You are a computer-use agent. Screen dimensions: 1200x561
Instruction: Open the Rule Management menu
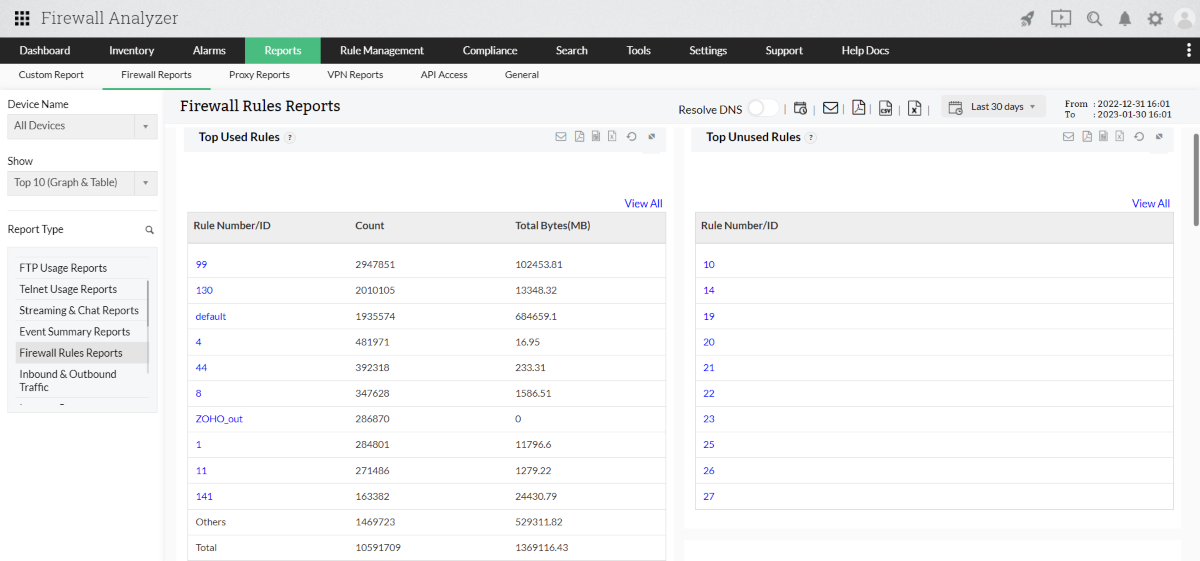click(381, 50)
